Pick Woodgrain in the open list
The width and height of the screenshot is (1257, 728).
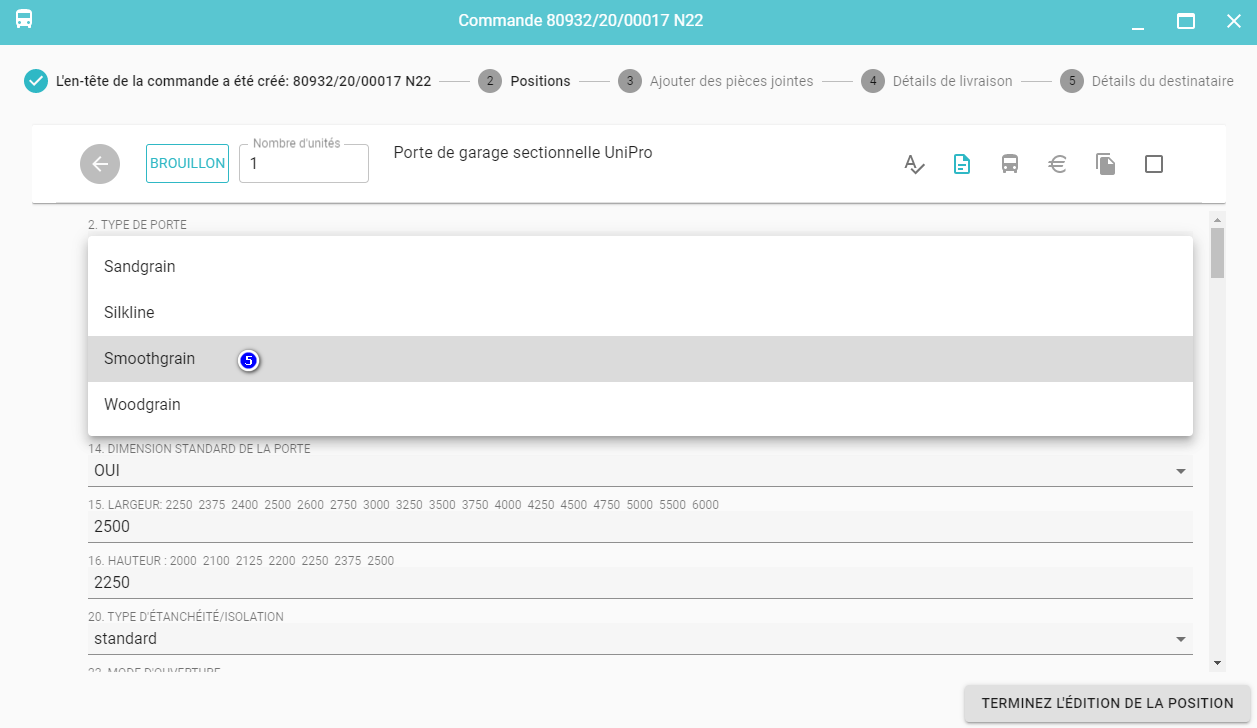pyautogui.click(x=142, y=405)
